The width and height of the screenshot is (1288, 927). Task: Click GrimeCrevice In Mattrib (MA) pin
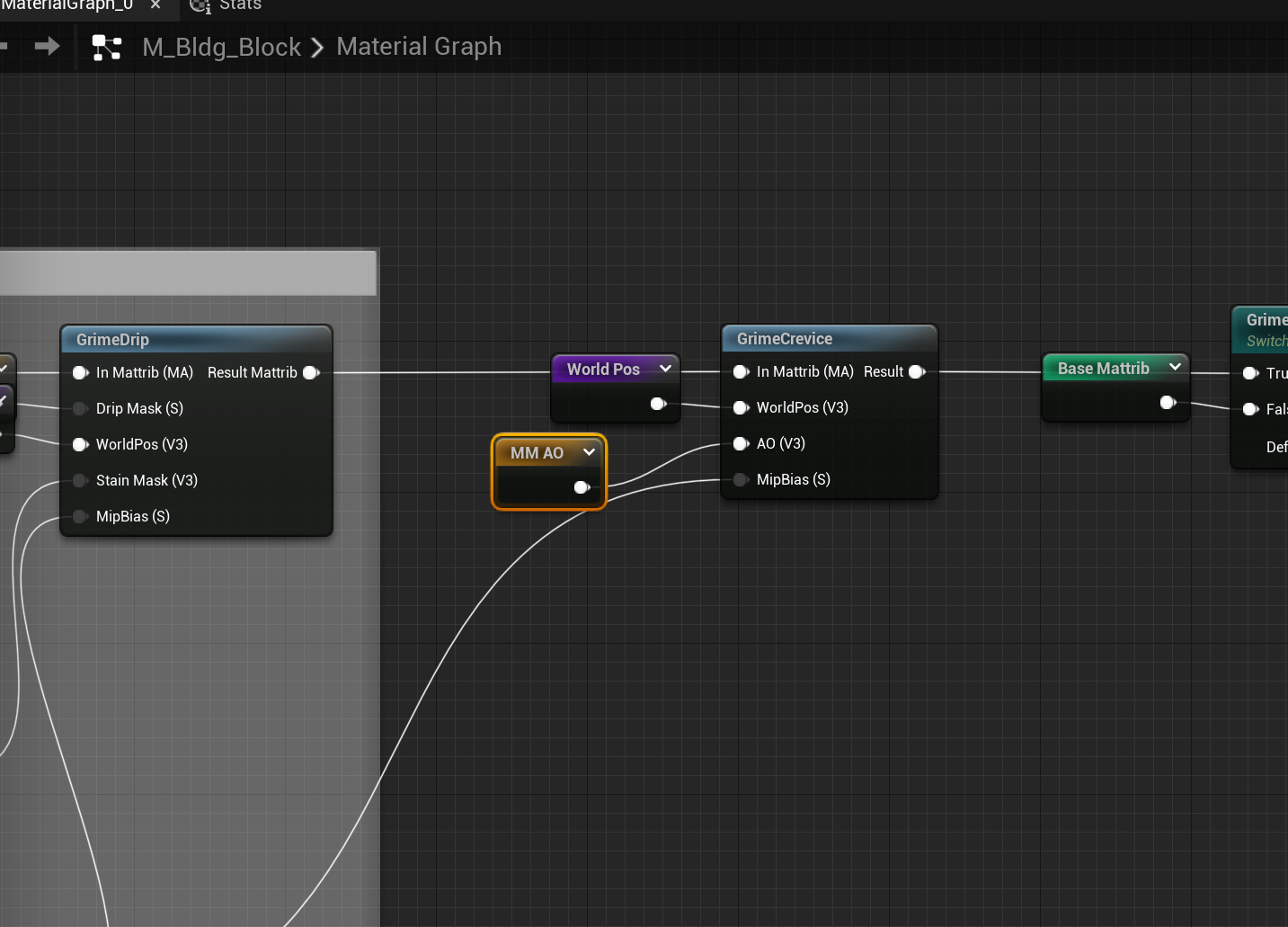[741, 371]
